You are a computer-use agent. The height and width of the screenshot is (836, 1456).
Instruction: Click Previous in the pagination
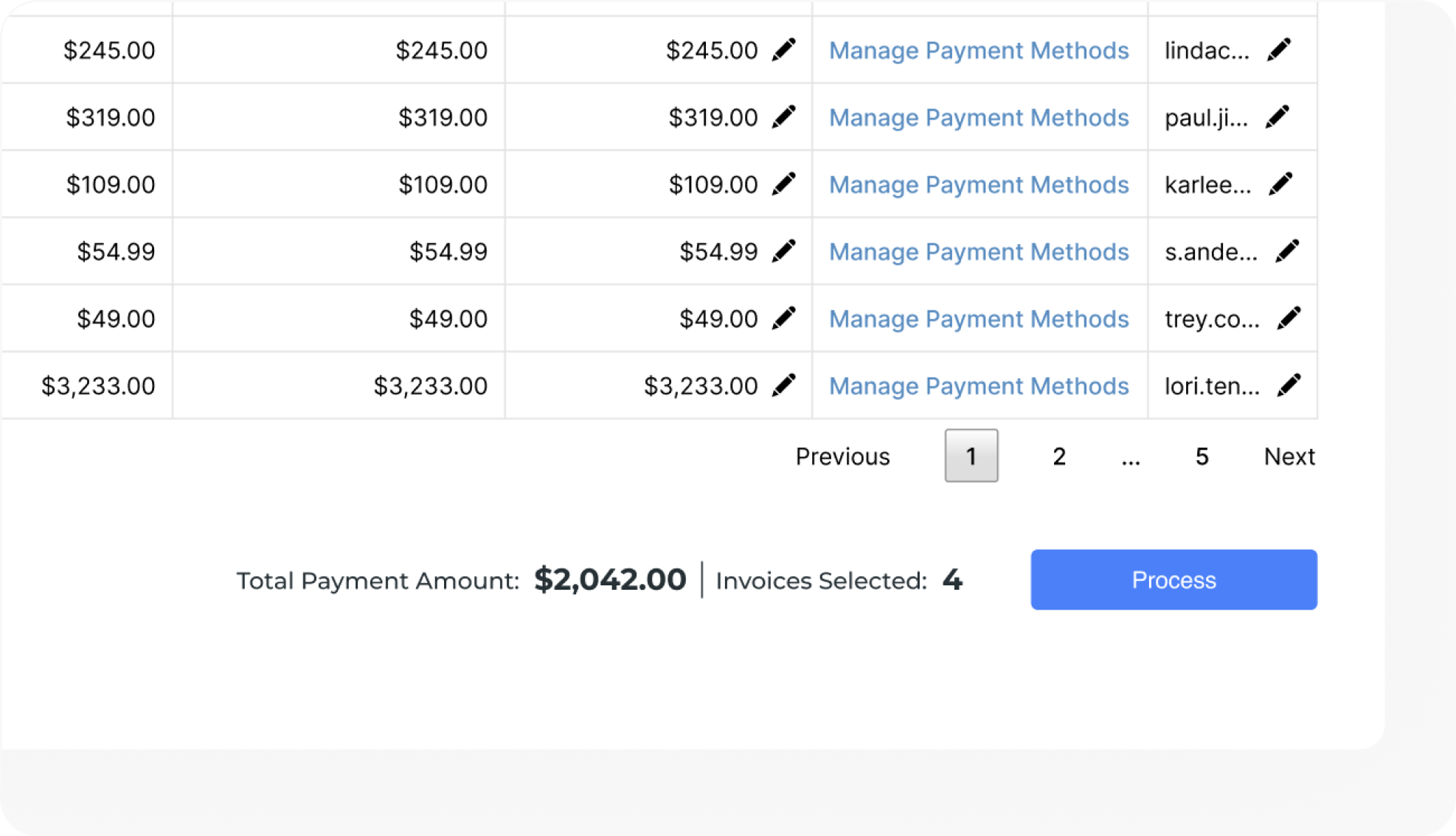842,456
